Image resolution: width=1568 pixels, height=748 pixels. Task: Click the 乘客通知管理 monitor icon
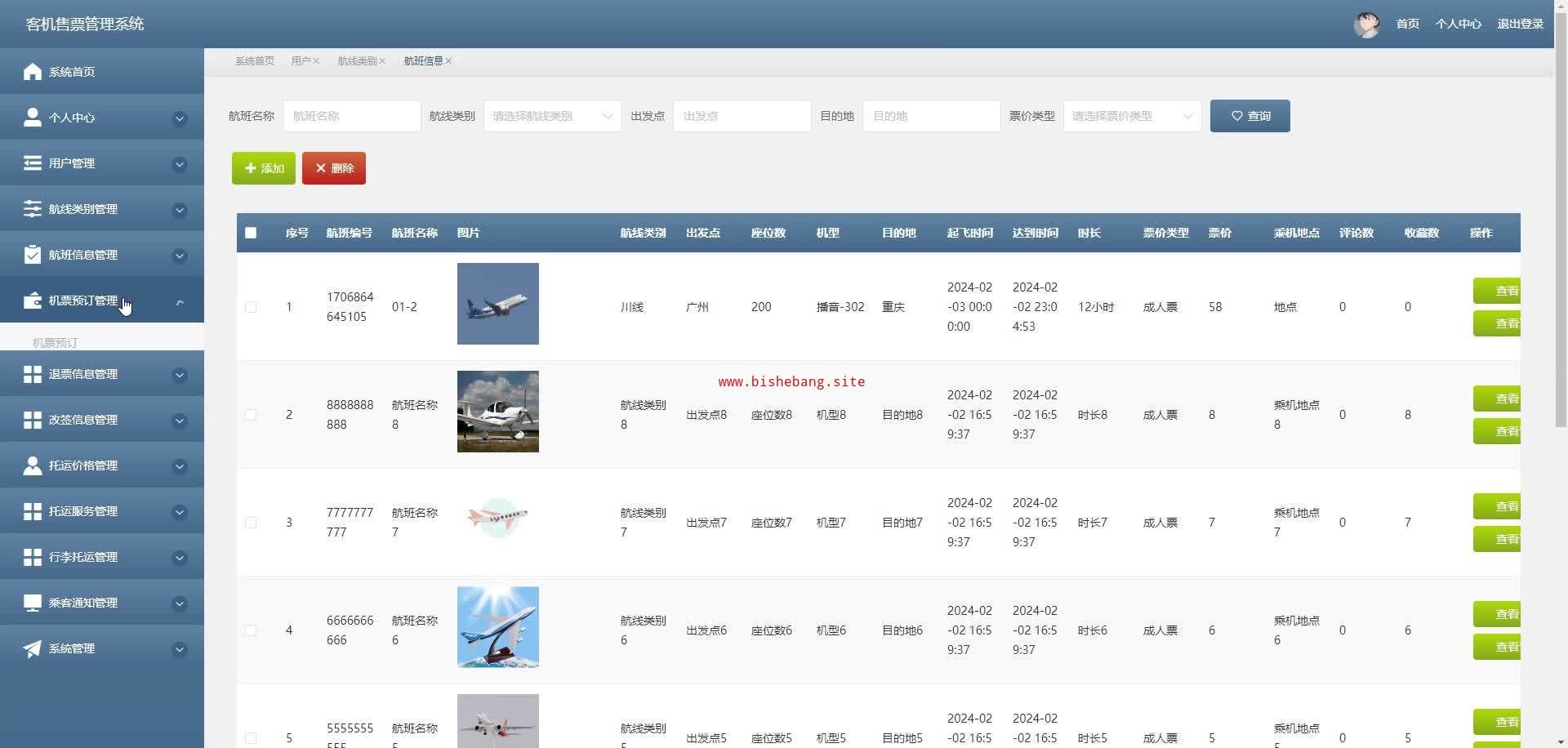click(33, 603)
